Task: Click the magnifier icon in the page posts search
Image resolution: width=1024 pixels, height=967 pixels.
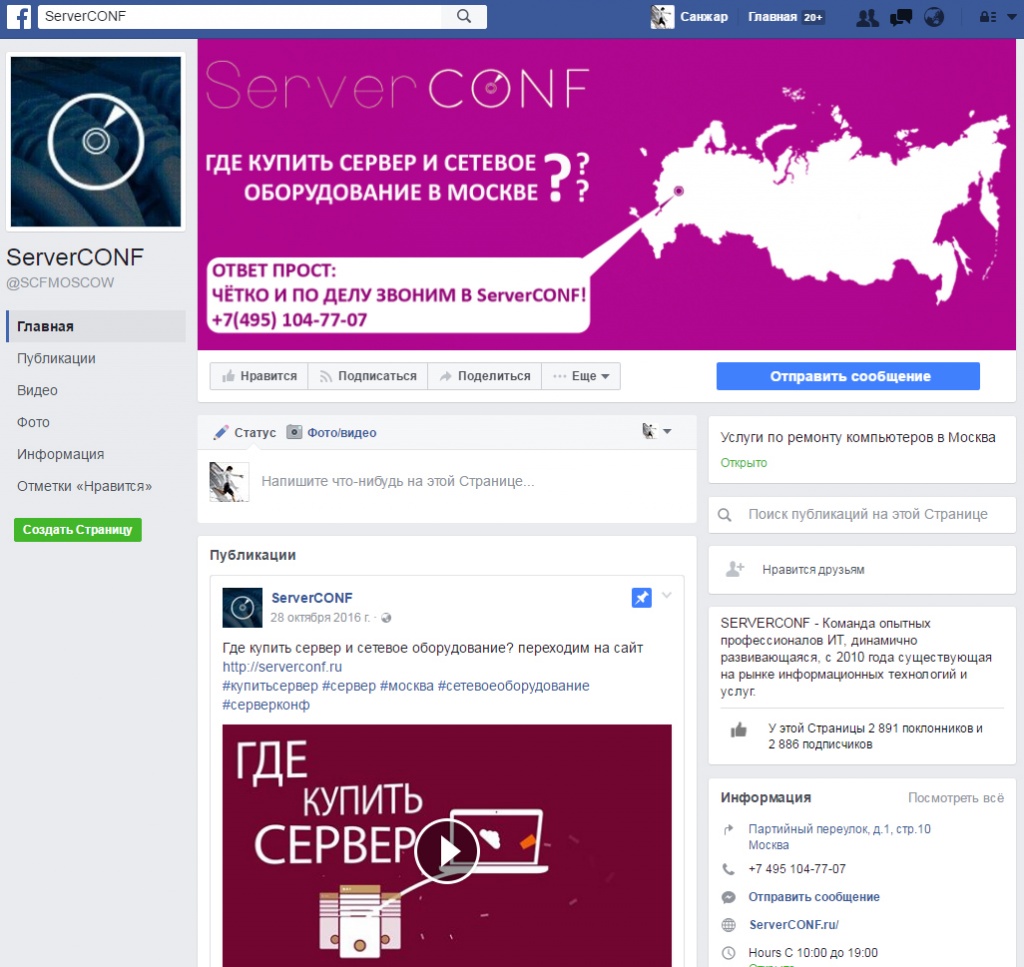Action: tap(724, 515)
